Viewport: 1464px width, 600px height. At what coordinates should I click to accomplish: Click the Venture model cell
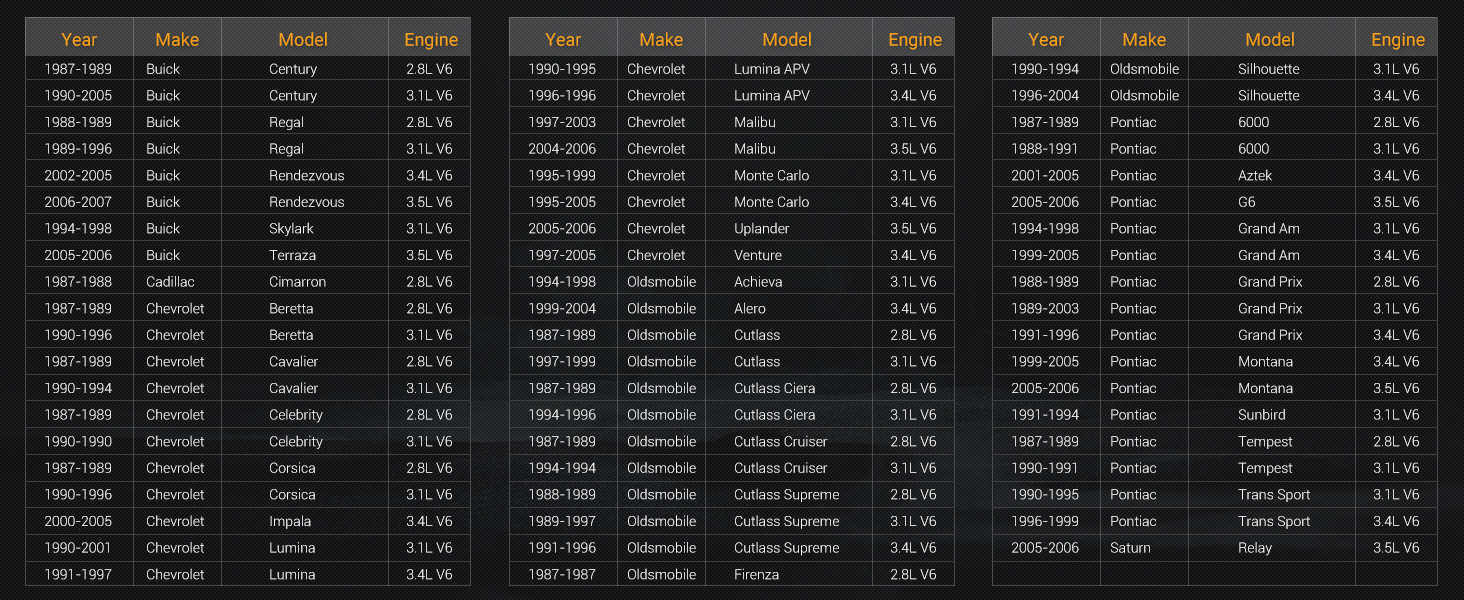788,255
